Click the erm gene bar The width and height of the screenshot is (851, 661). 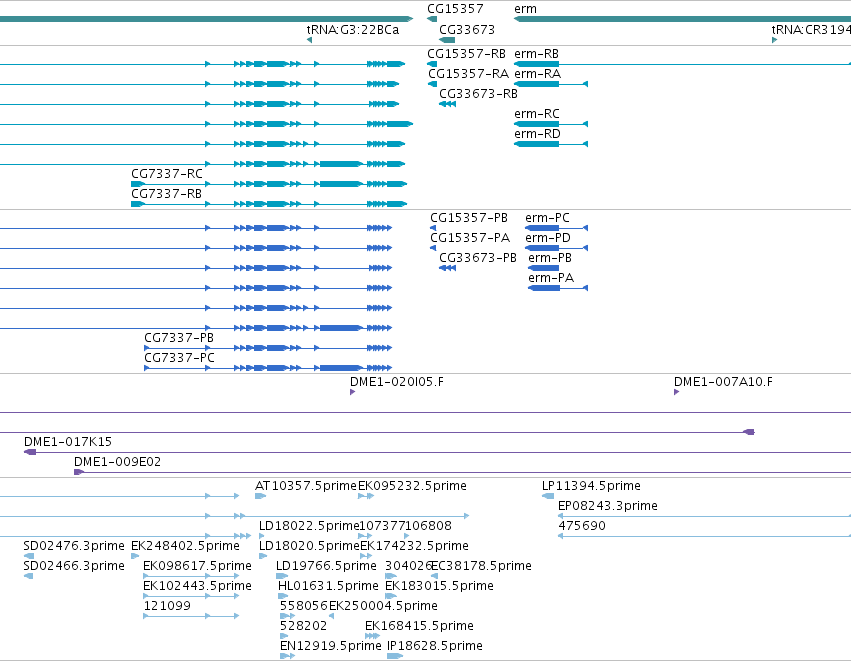[x=682, y=20]
